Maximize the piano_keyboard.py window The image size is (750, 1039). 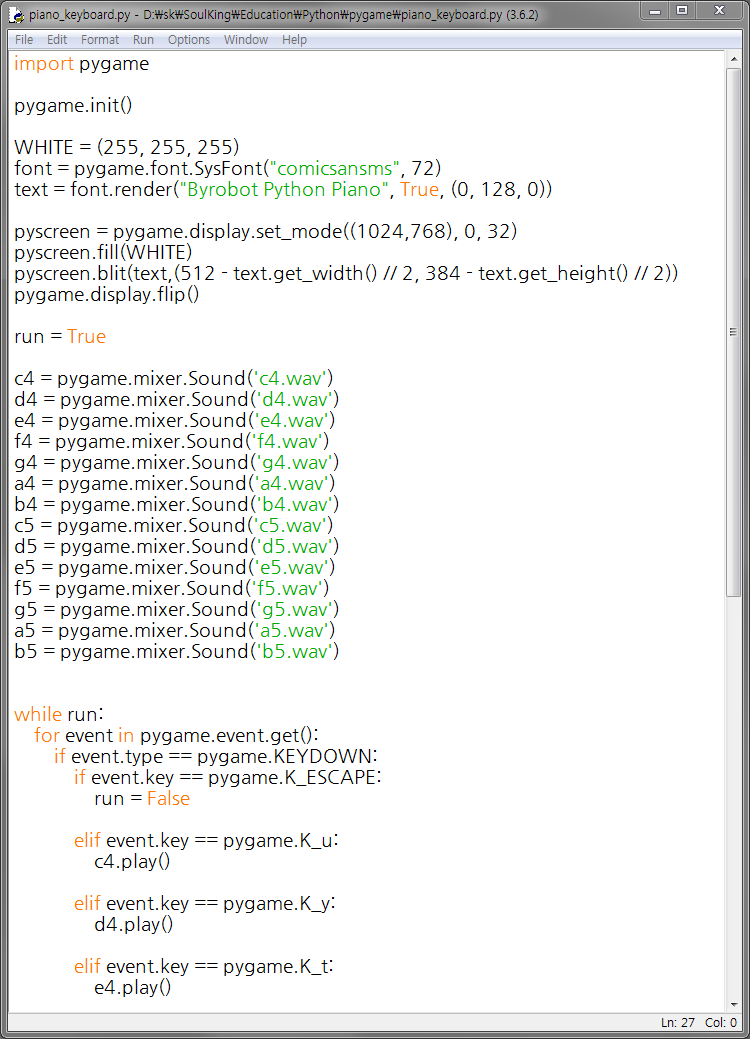point(682,11)
